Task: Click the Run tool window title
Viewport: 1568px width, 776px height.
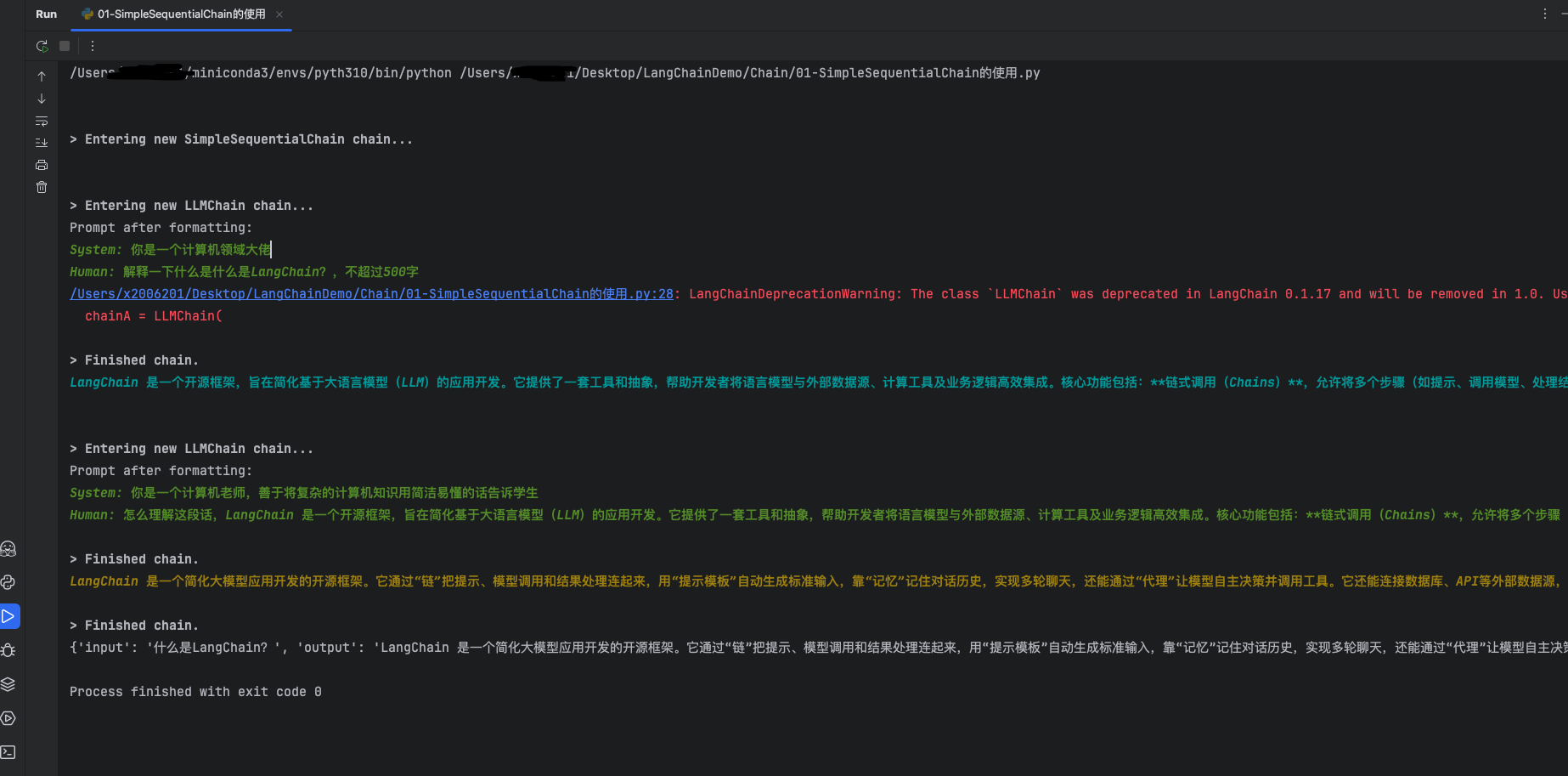Action: (x=47, y=14)
